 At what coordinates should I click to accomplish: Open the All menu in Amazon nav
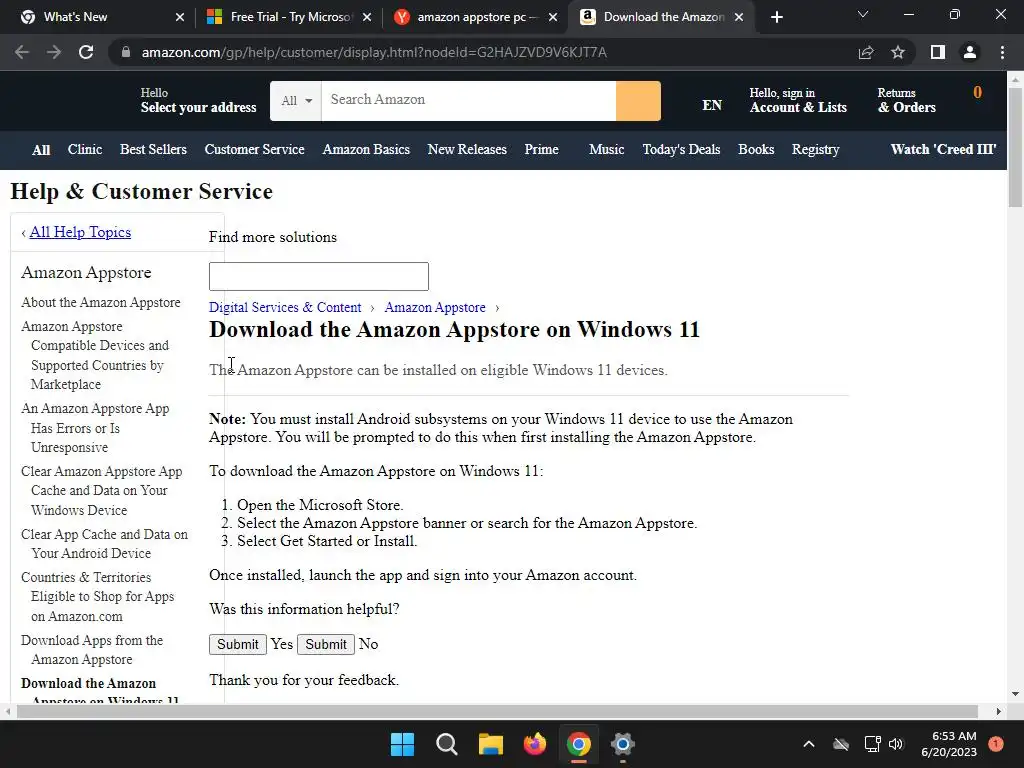(41, 150)
